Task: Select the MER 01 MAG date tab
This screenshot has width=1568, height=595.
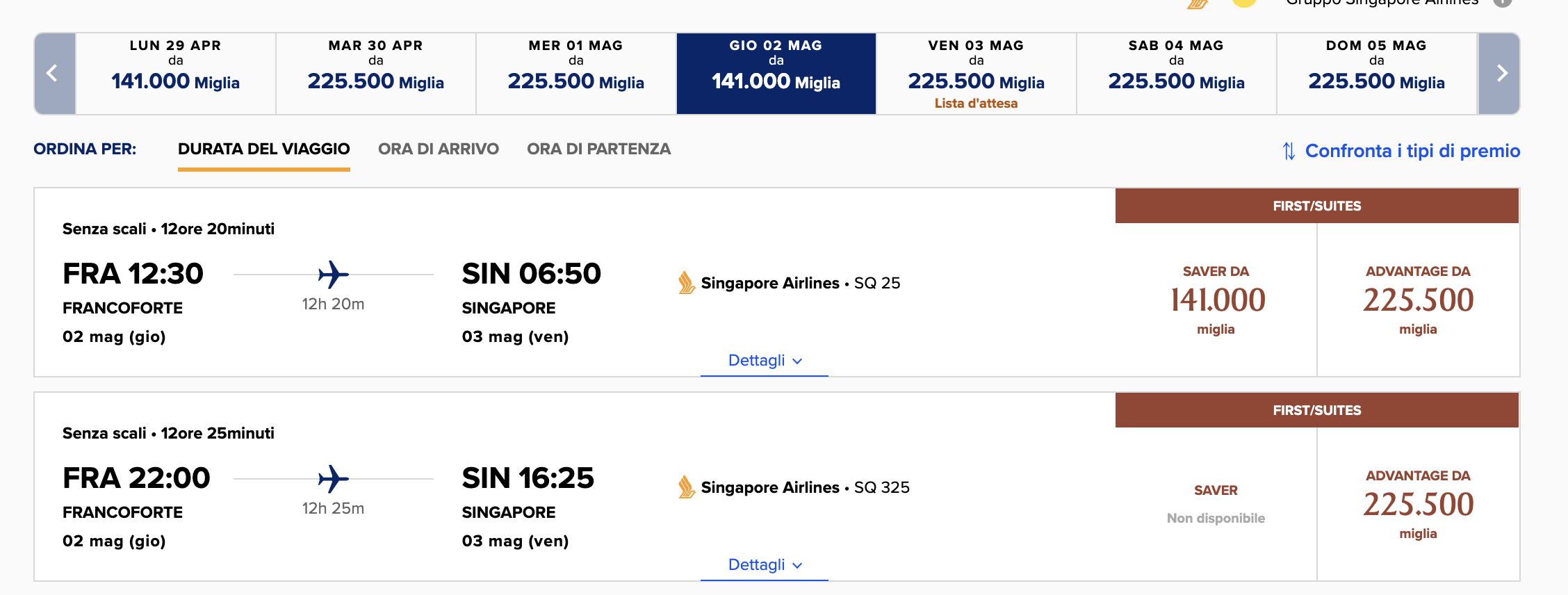Action: [x=576, y=74]
